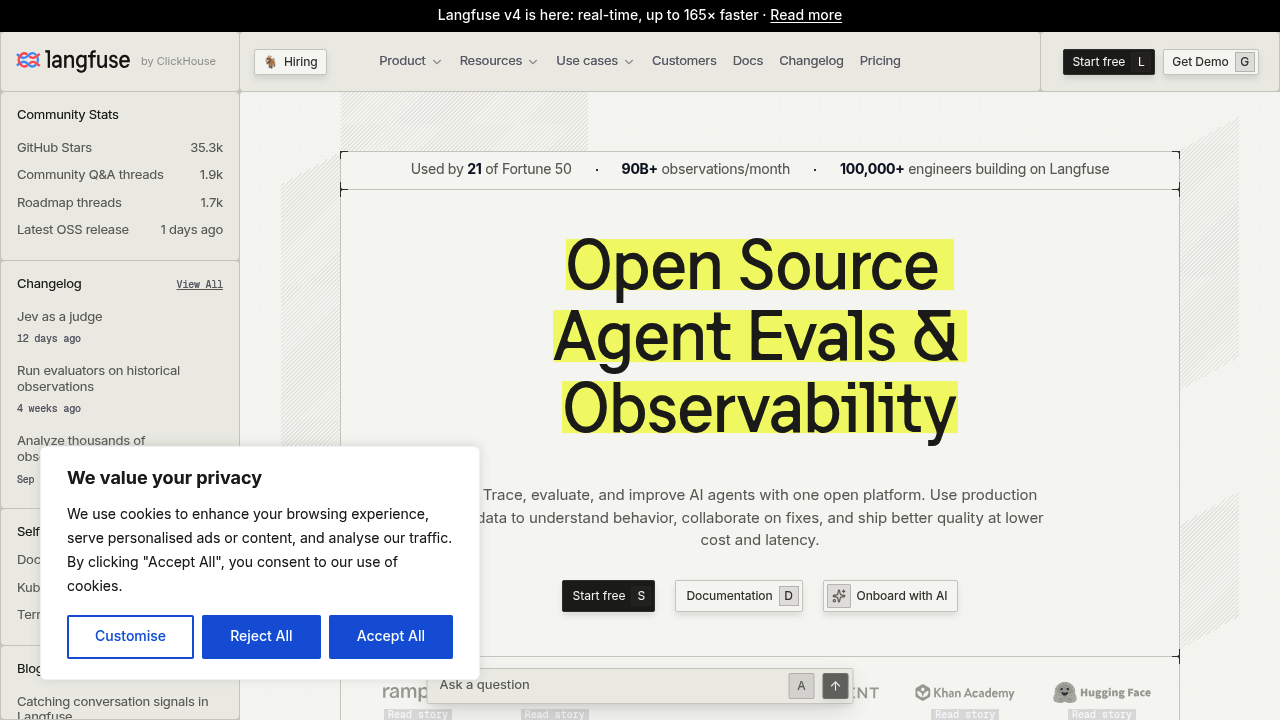Open Roadmap threads stat
1280x720 pixels.
120,203
